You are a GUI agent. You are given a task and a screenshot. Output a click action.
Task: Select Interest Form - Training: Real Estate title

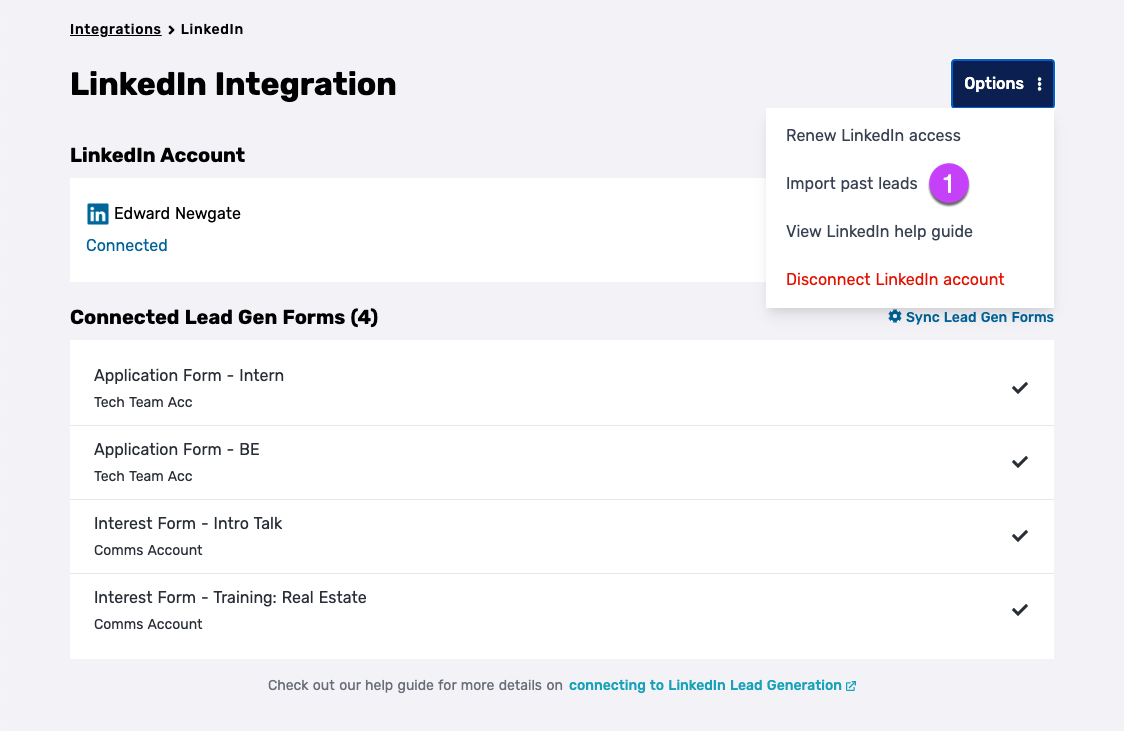click(x=230, y=597)
